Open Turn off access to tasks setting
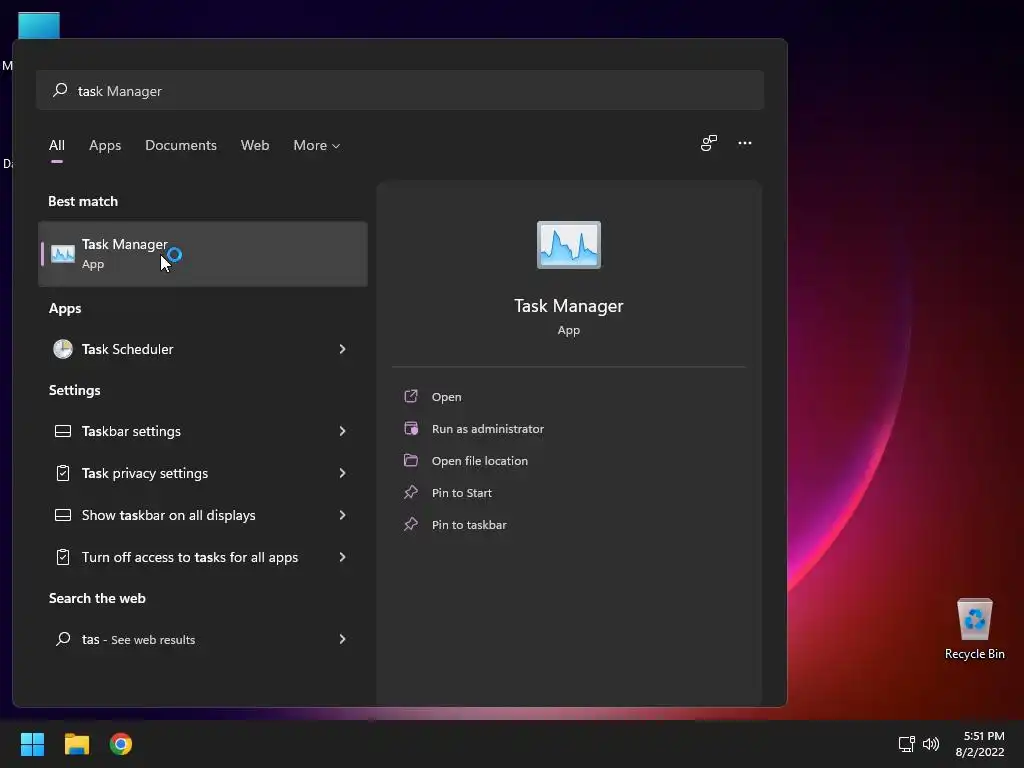Image resolution: width=1024 pixels, height=768 pixels. 202,557
